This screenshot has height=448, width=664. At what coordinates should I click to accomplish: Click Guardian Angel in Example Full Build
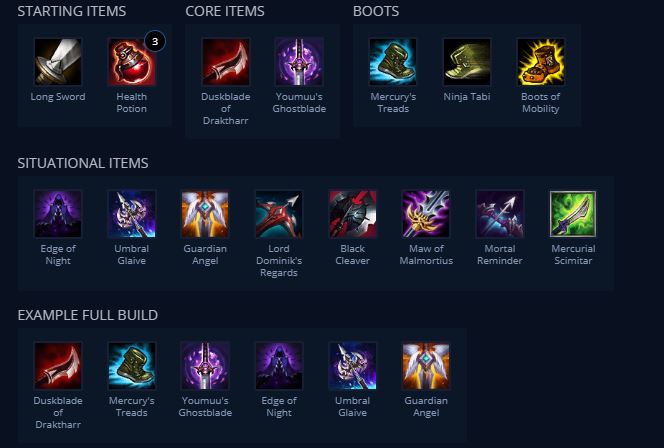tap(426, 366)
